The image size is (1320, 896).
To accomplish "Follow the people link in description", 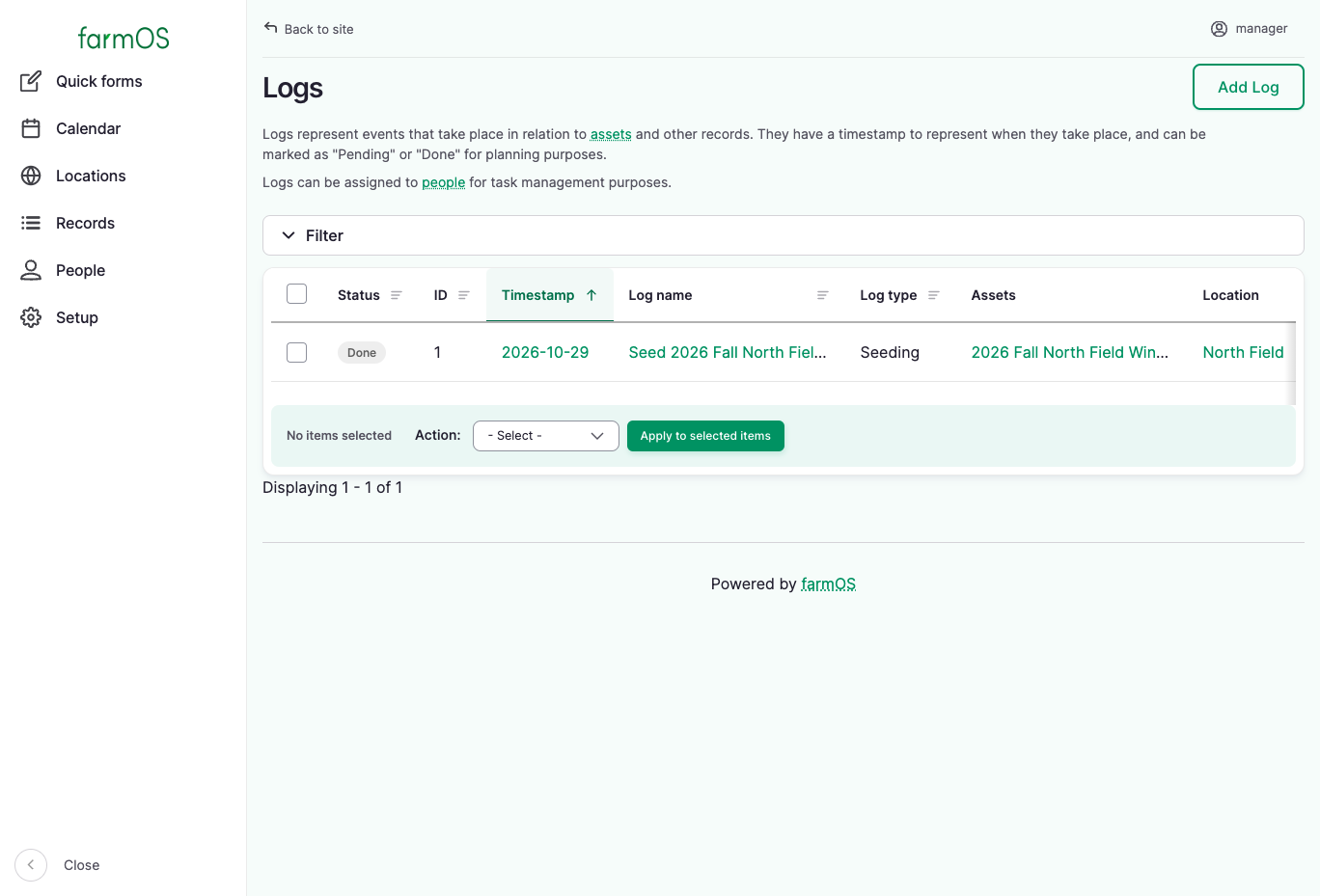I will pos(443,182).
